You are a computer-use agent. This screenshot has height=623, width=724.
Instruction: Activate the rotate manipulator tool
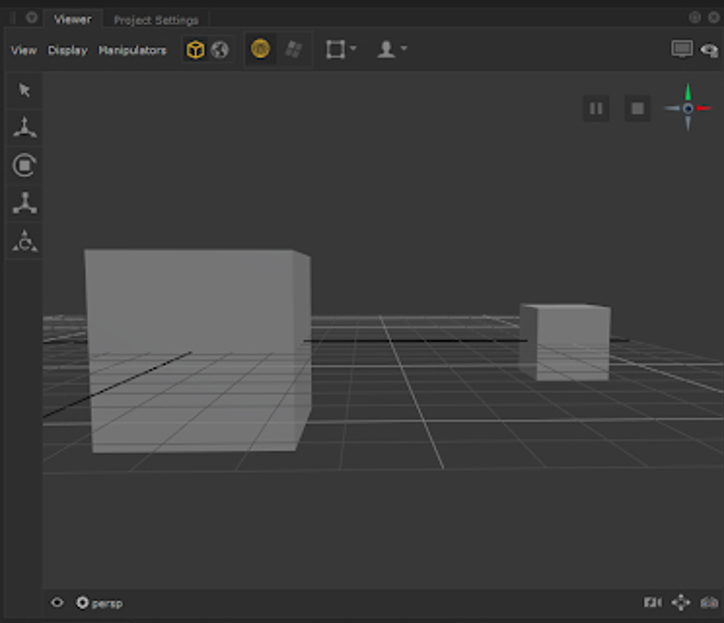(x=25, y=165)
